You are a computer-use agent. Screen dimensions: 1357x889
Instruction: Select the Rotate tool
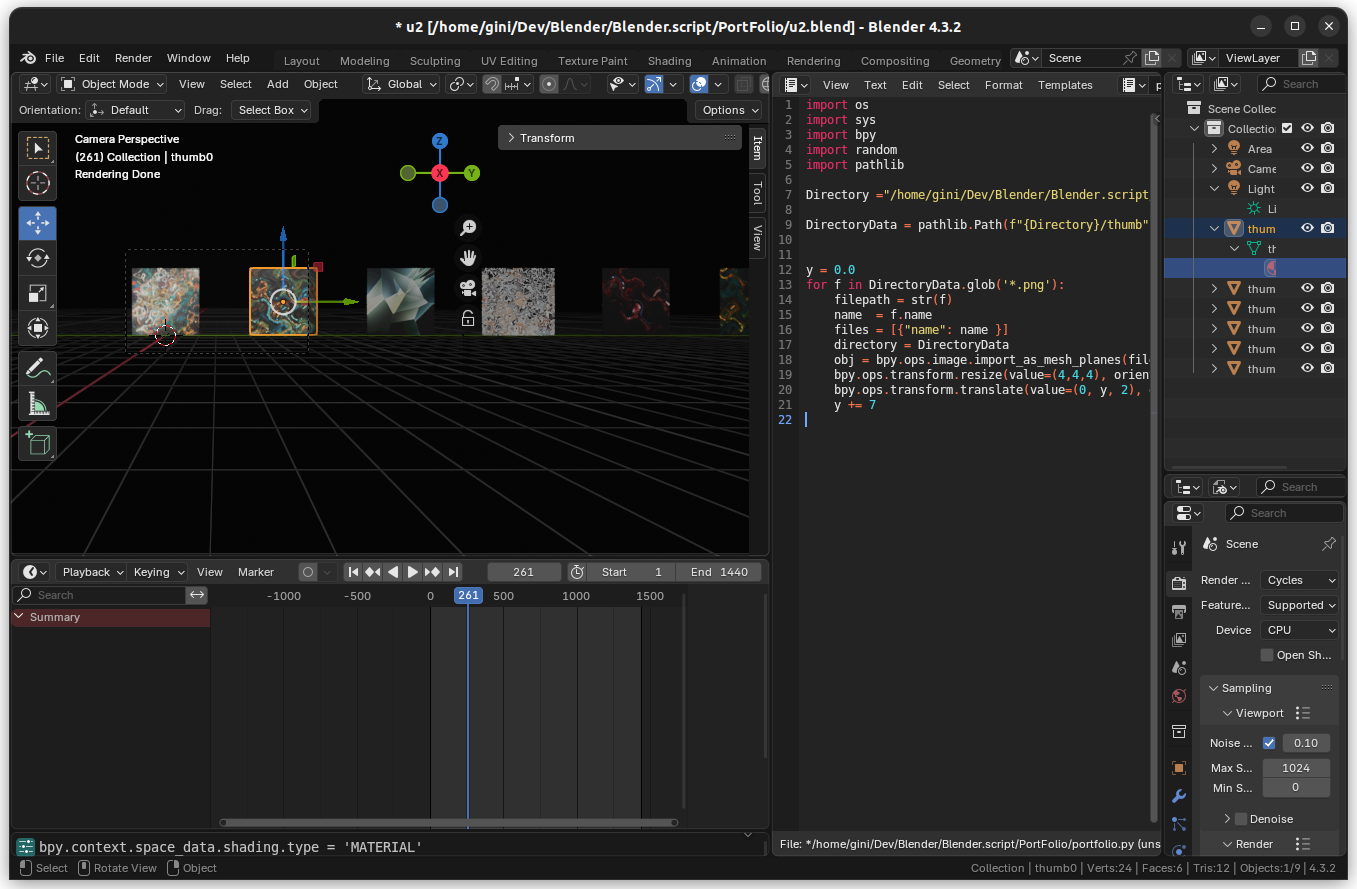tap(37, 258)
